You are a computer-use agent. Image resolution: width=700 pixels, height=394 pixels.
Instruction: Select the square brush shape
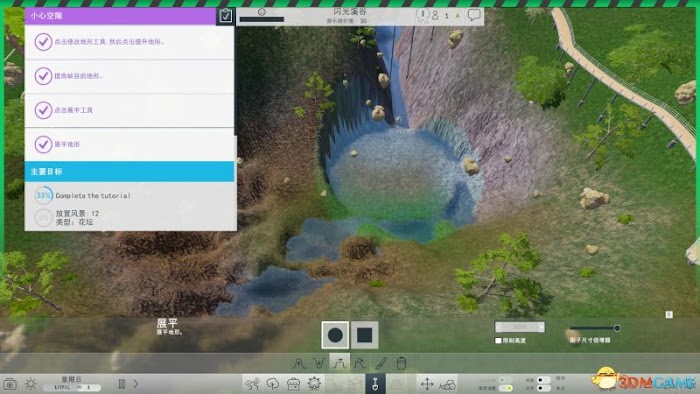pos(364,335)
